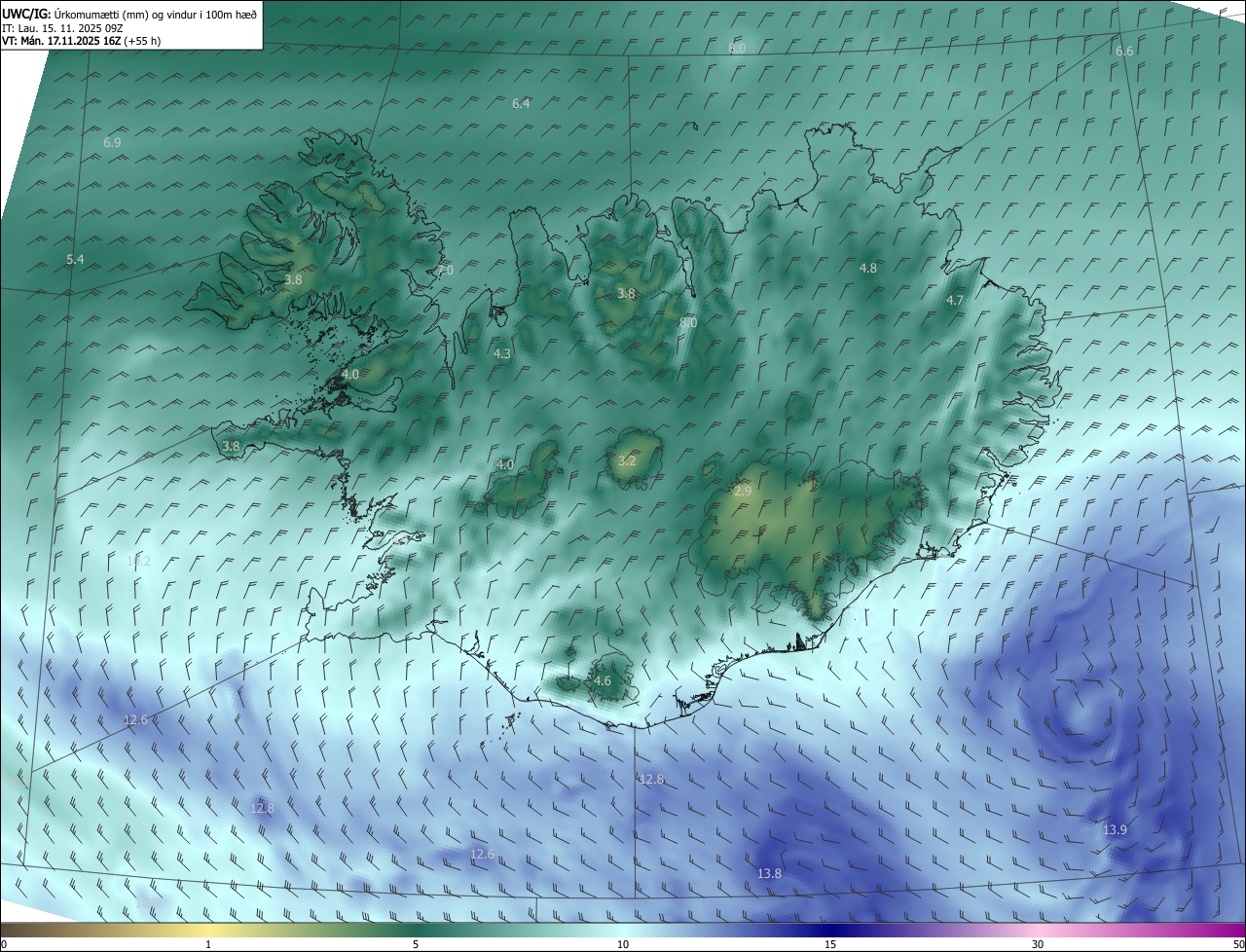Screen dimensions: 1246x952
Task: Click the 13.9 value label
Action: pos(1116,829)
